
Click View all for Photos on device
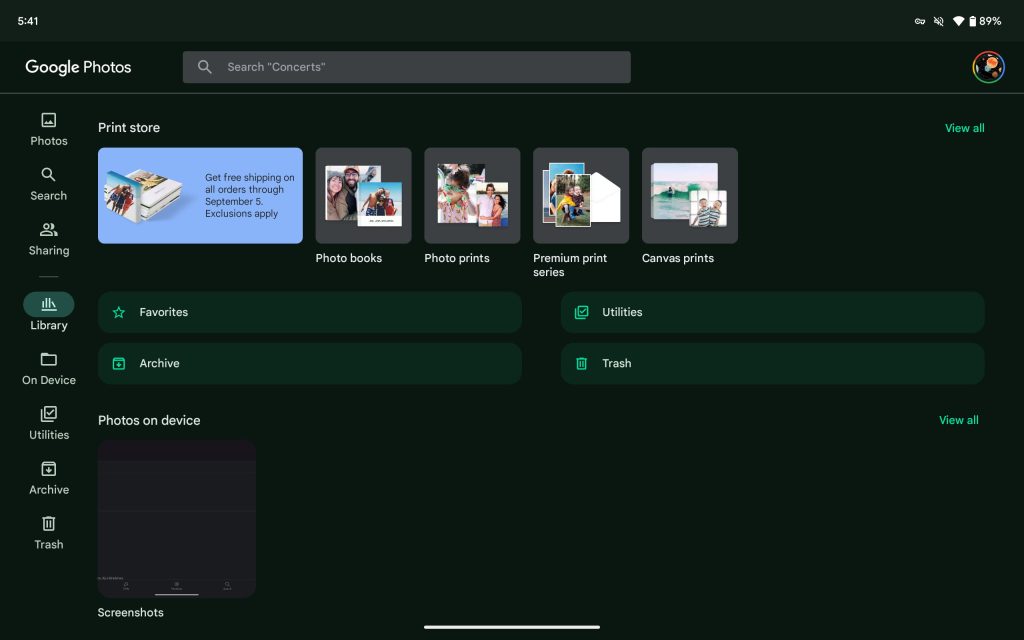pyautogui.click(x=958, y=420)
